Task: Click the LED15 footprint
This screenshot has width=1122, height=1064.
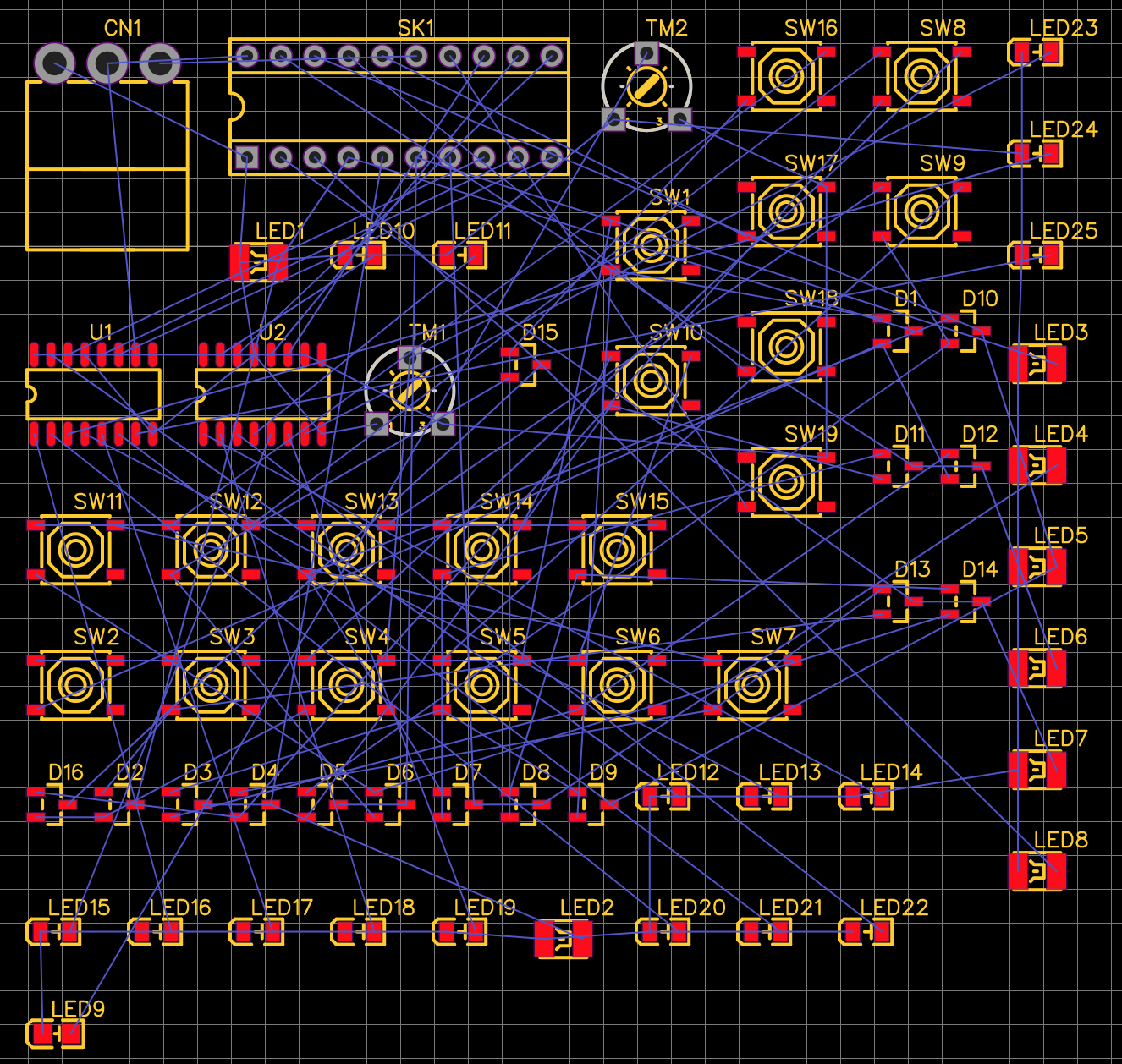Action: pyautogui.click(x=53, y=932)
